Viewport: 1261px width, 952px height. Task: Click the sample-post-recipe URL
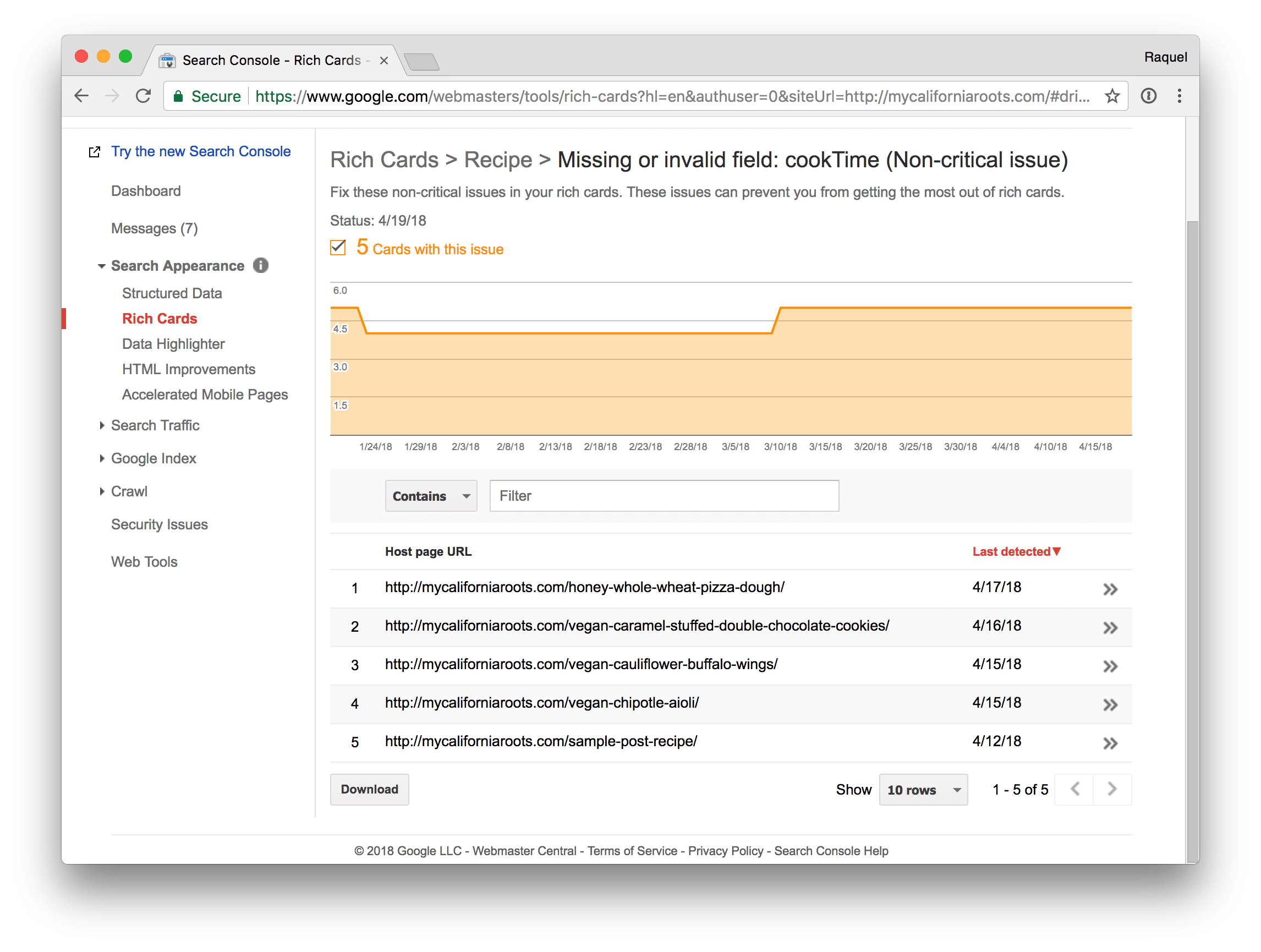(540, 741)
